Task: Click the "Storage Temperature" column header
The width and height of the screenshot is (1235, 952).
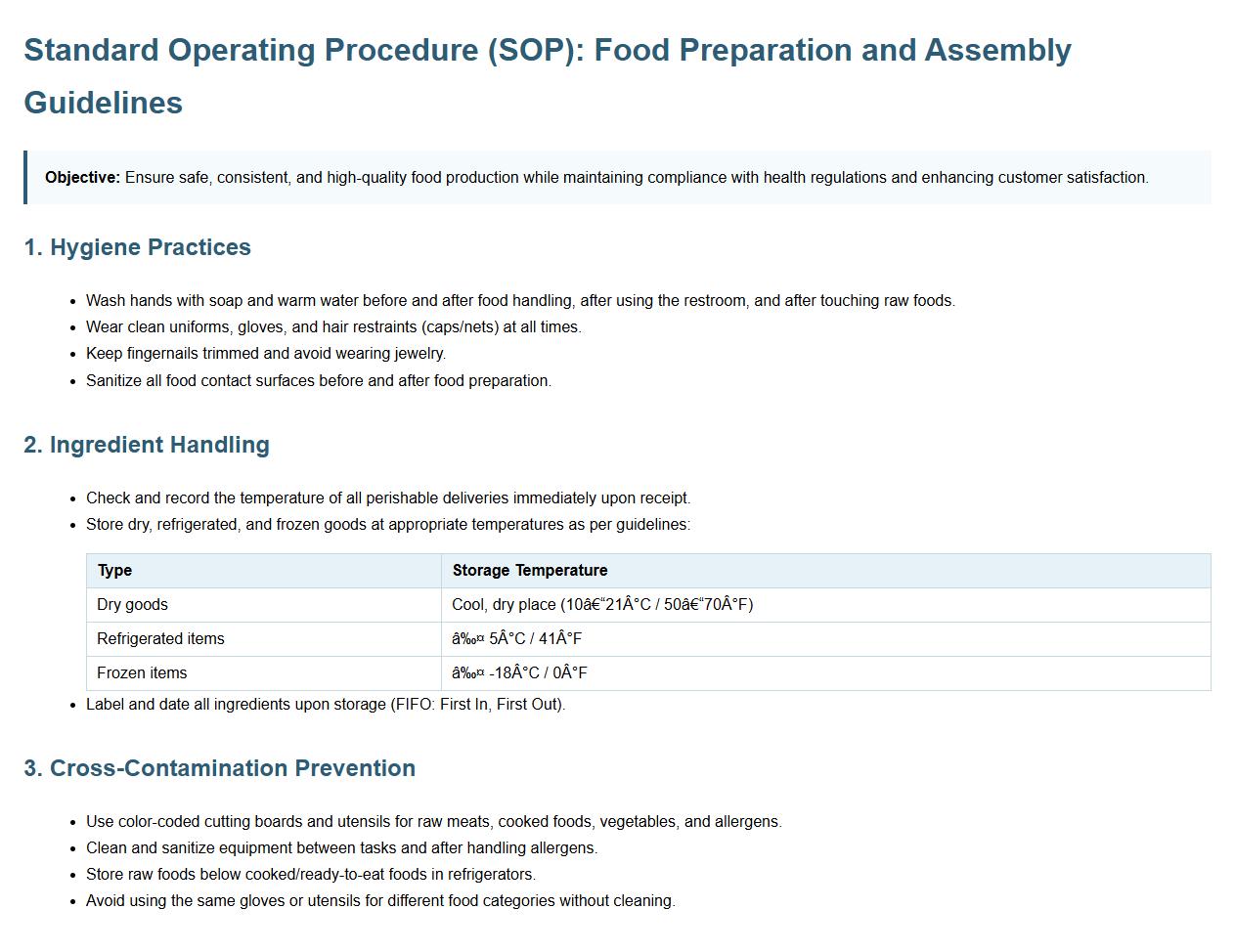Action: tap(529, 571)
